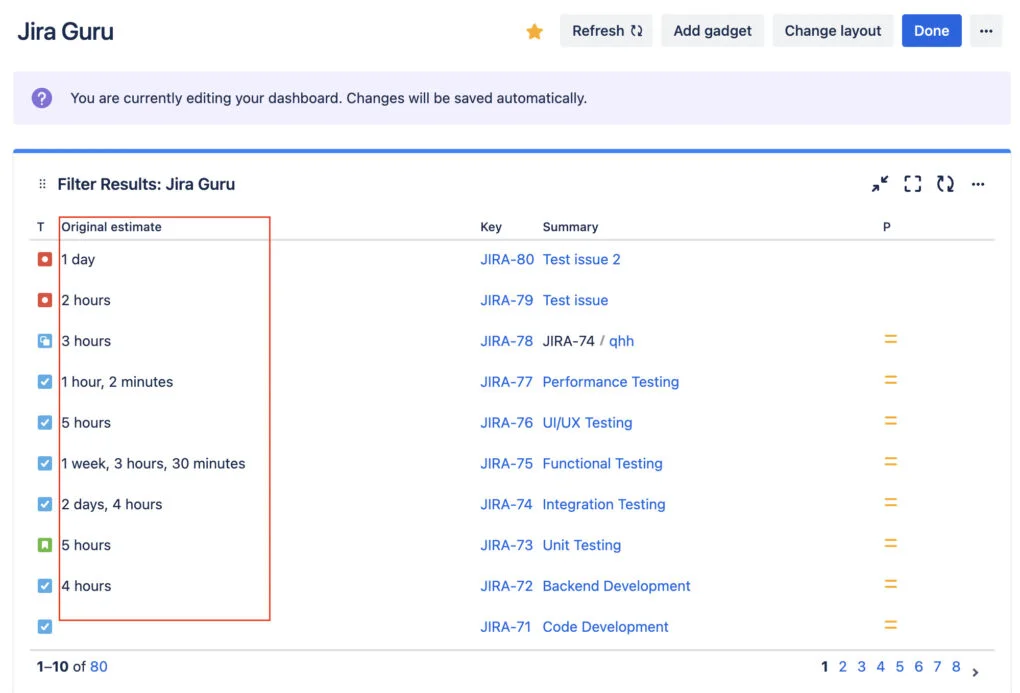The height and width of the screenshot is (693, 1020).
Task: Open the Backend Development summary link
Action: click(616, 586)
